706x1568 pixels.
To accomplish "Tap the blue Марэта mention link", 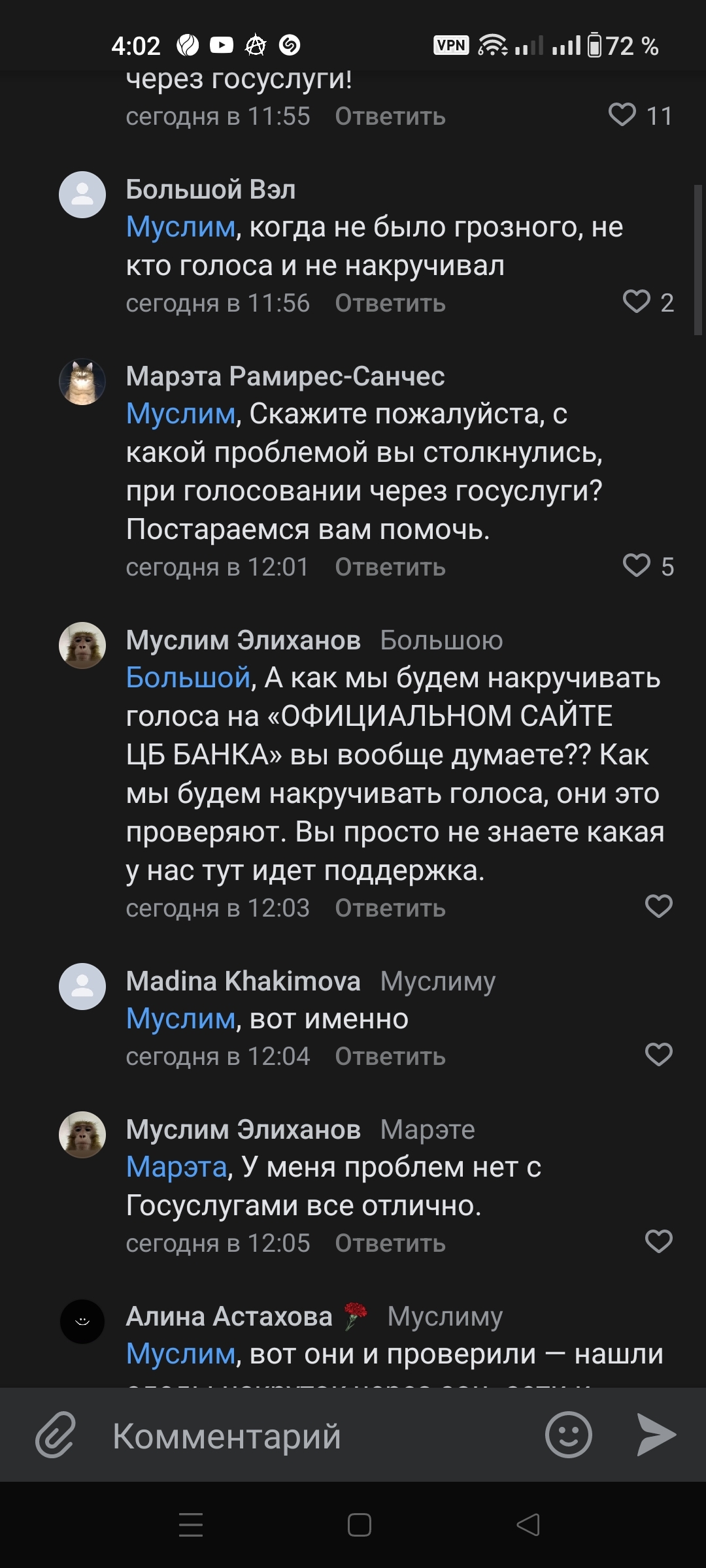I will pos(176,1167).
